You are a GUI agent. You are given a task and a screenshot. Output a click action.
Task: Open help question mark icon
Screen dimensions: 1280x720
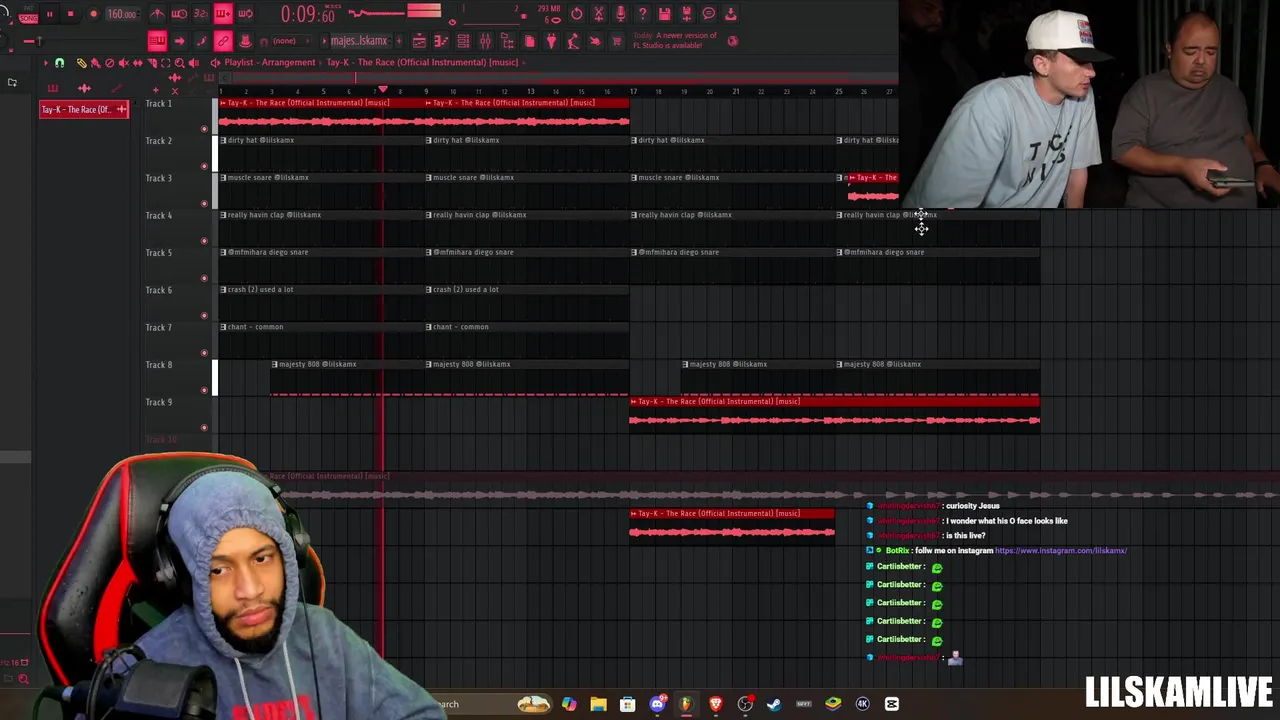(x=643, y=13)
